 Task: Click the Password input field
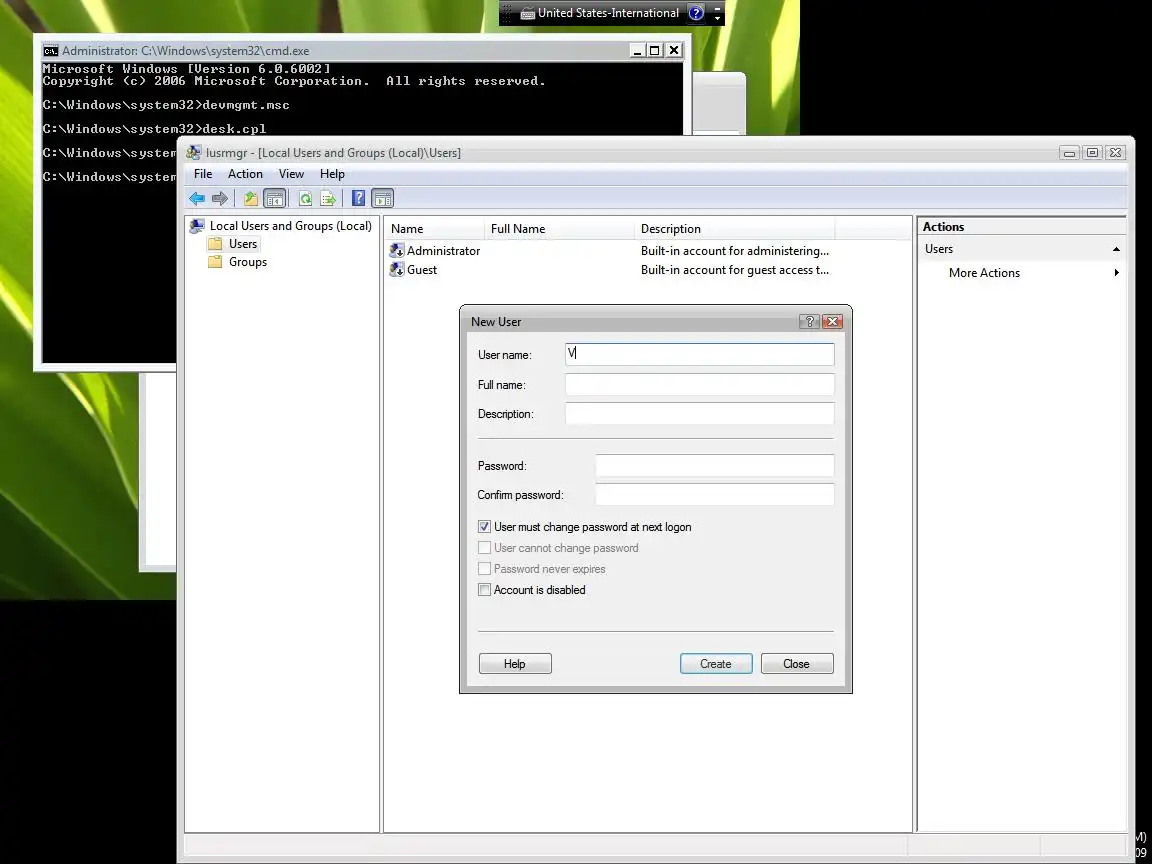(714, 465)
